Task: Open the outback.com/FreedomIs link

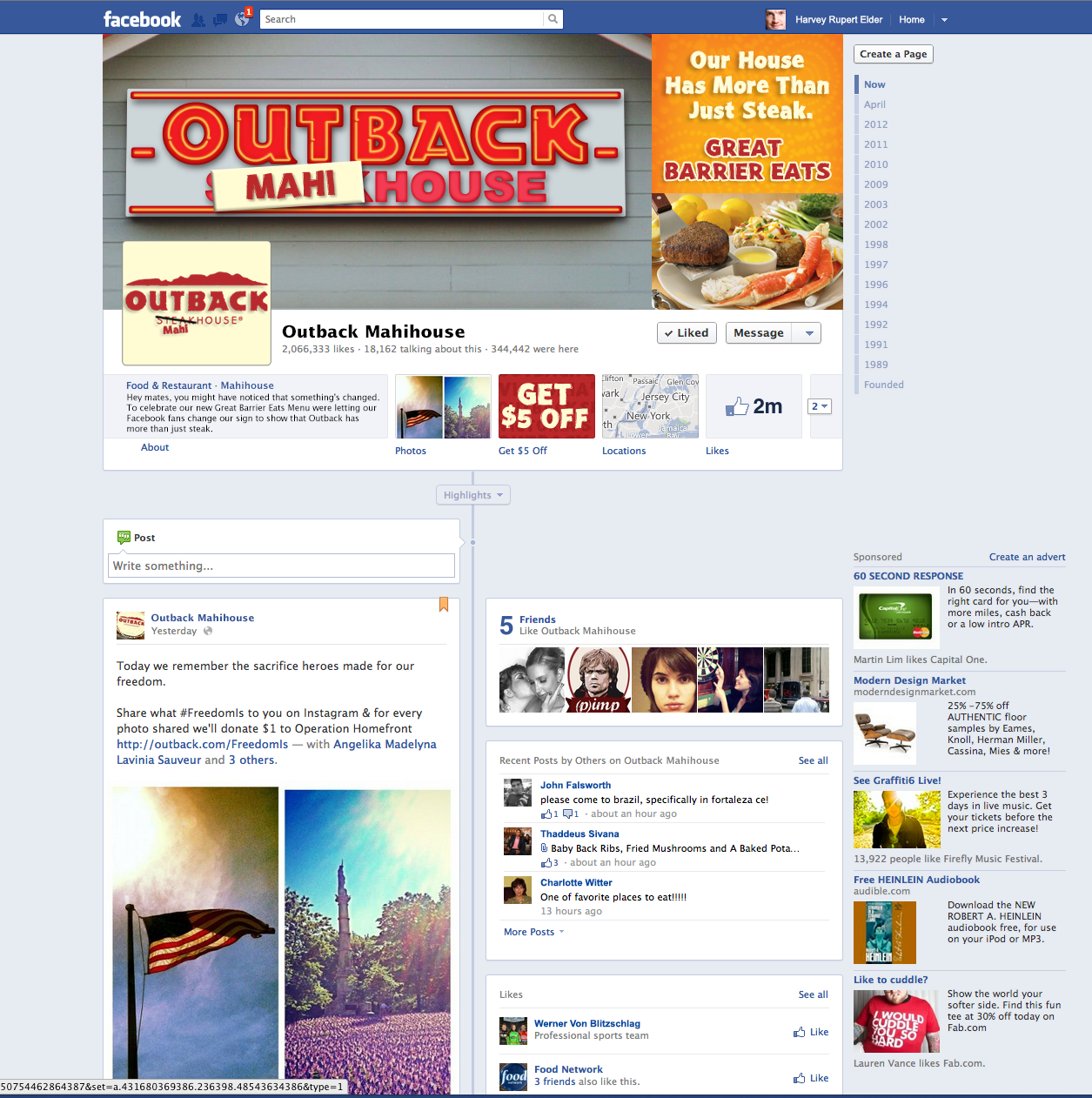Action: [x=203, y=744]
